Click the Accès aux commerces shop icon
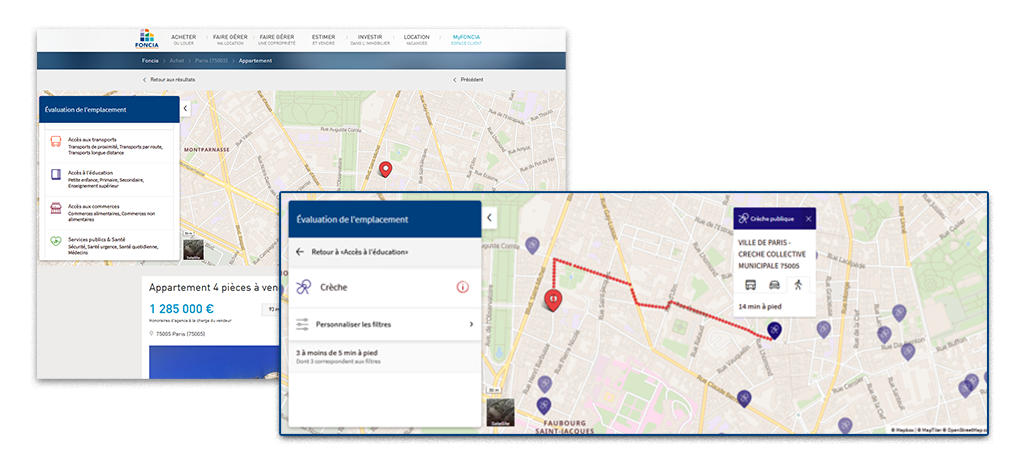This screenshot has width=1024, height=461. tap(56, 208)
